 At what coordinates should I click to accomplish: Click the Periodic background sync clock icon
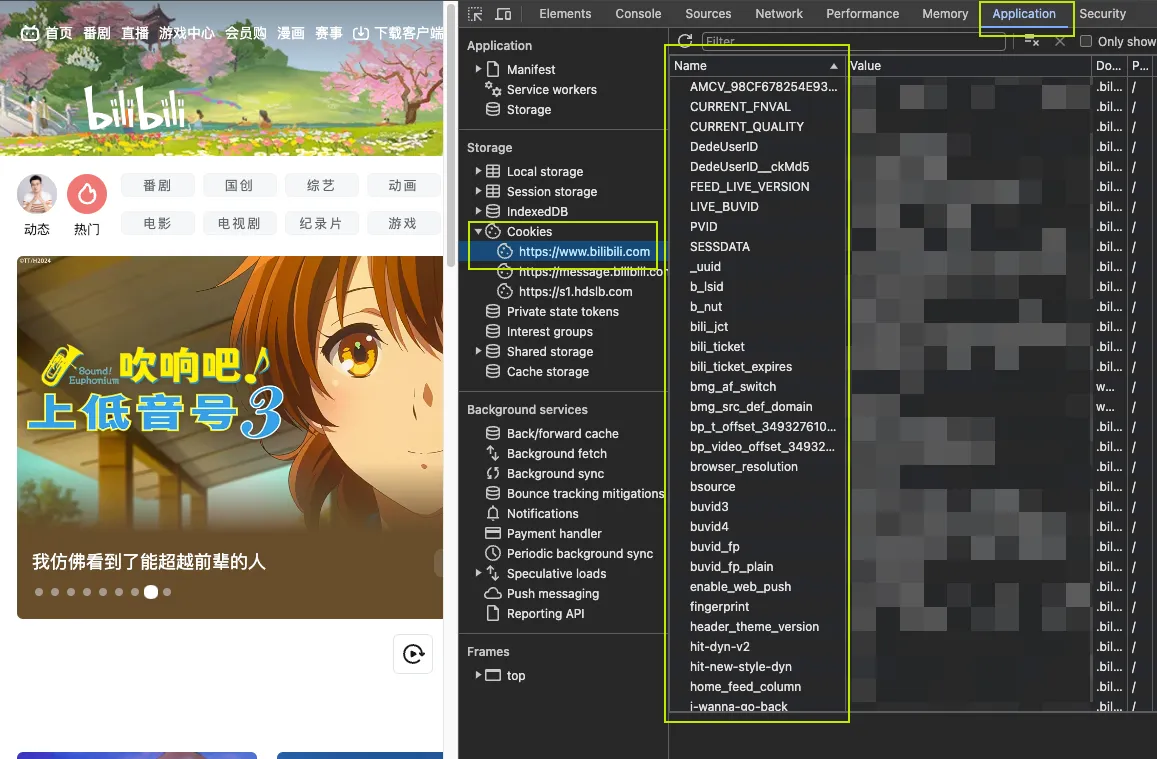(493, 553)
